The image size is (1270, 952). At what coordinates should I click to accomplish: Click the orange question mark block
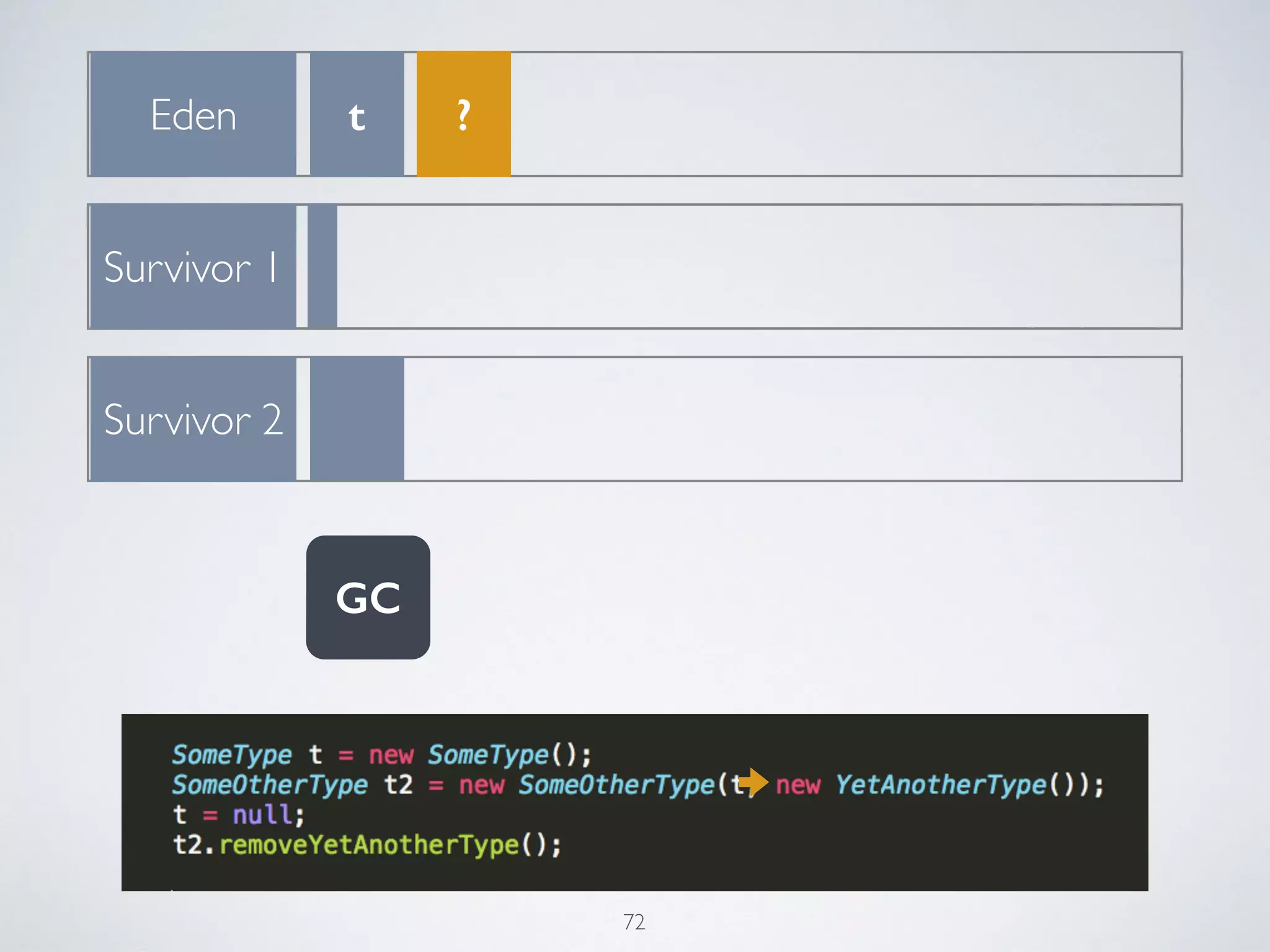(463, 115)
